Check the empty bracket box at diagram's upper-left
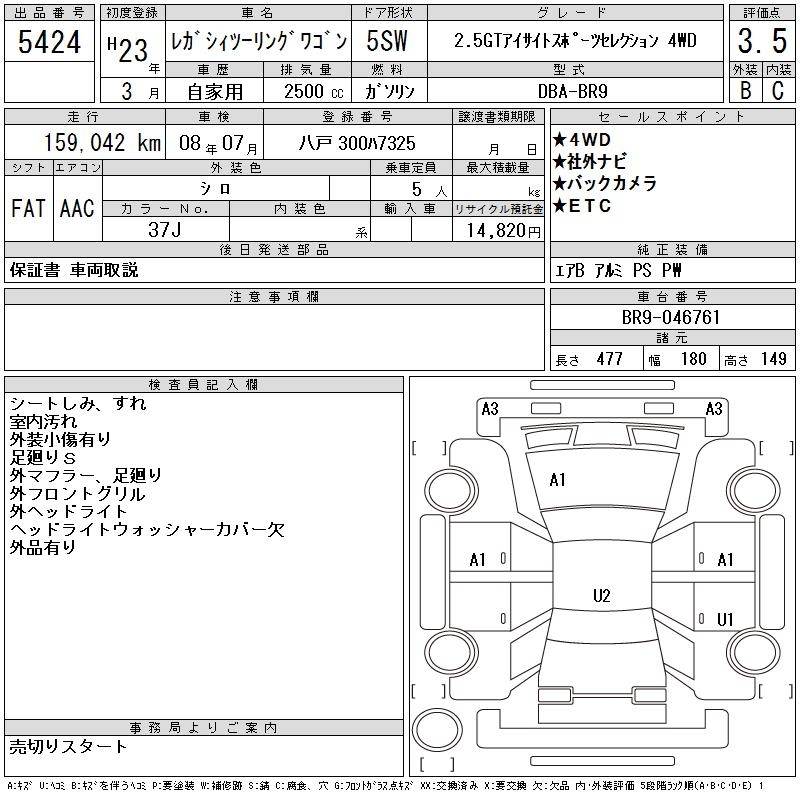The width and height of the screenshot is (800, 800). pos(429,447)
